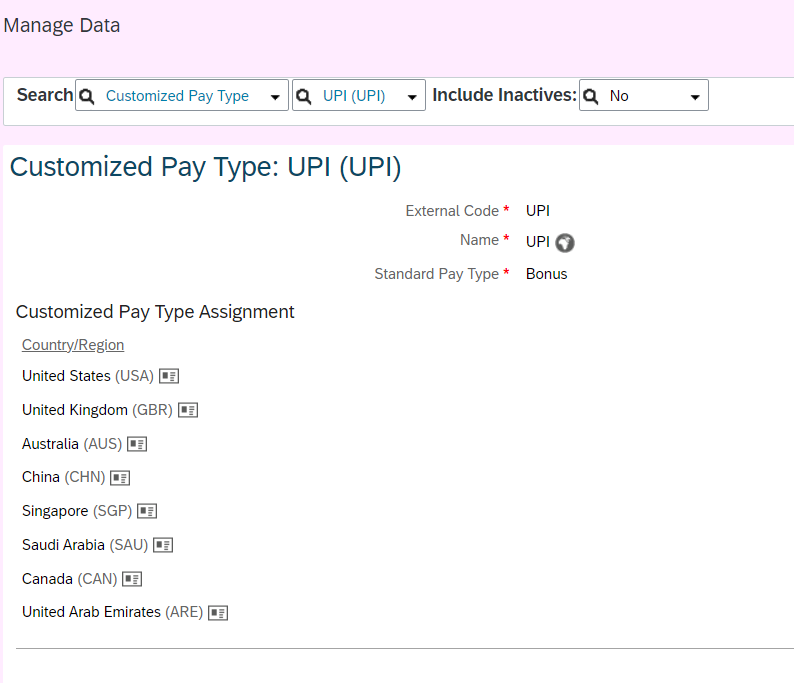This screenshot has height=683, width=794.
Task: Expand the Include Inactives dropdown arrow
Action: [695, 97]
